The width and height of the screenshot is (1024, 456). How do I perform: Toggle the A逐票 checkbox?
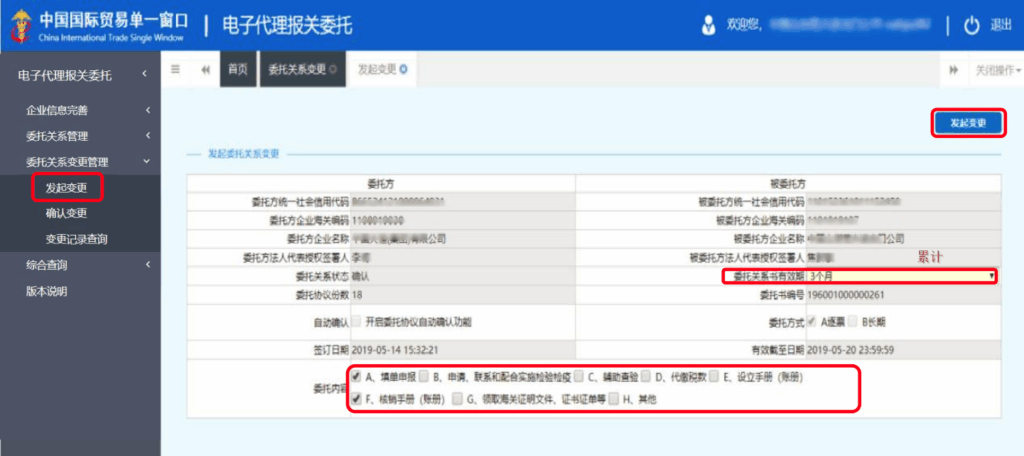[x=812, y=321]
